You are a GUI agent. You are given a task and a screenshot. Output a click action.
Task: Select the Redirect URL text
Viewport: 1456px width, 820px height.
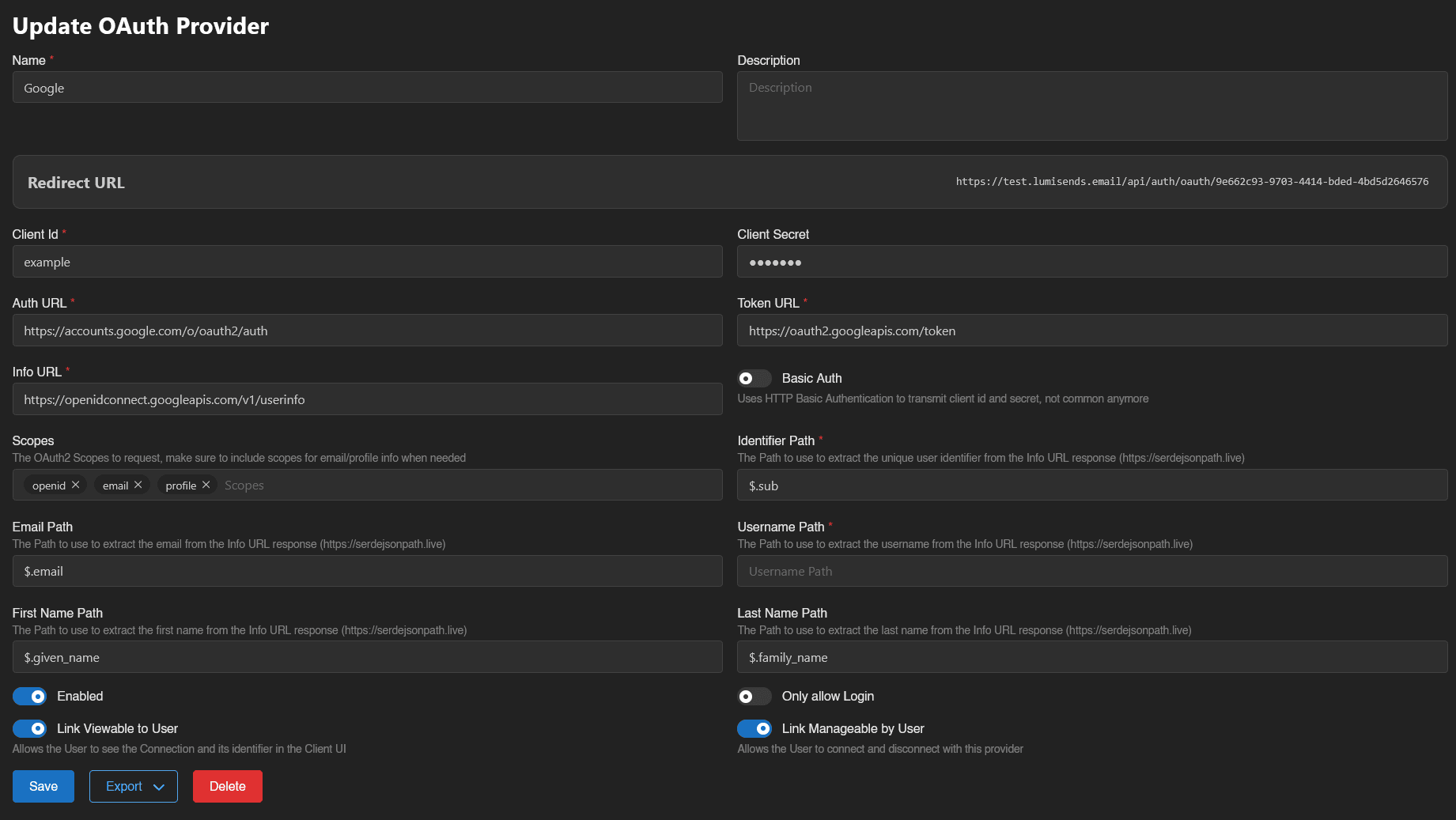(1192, 181)
